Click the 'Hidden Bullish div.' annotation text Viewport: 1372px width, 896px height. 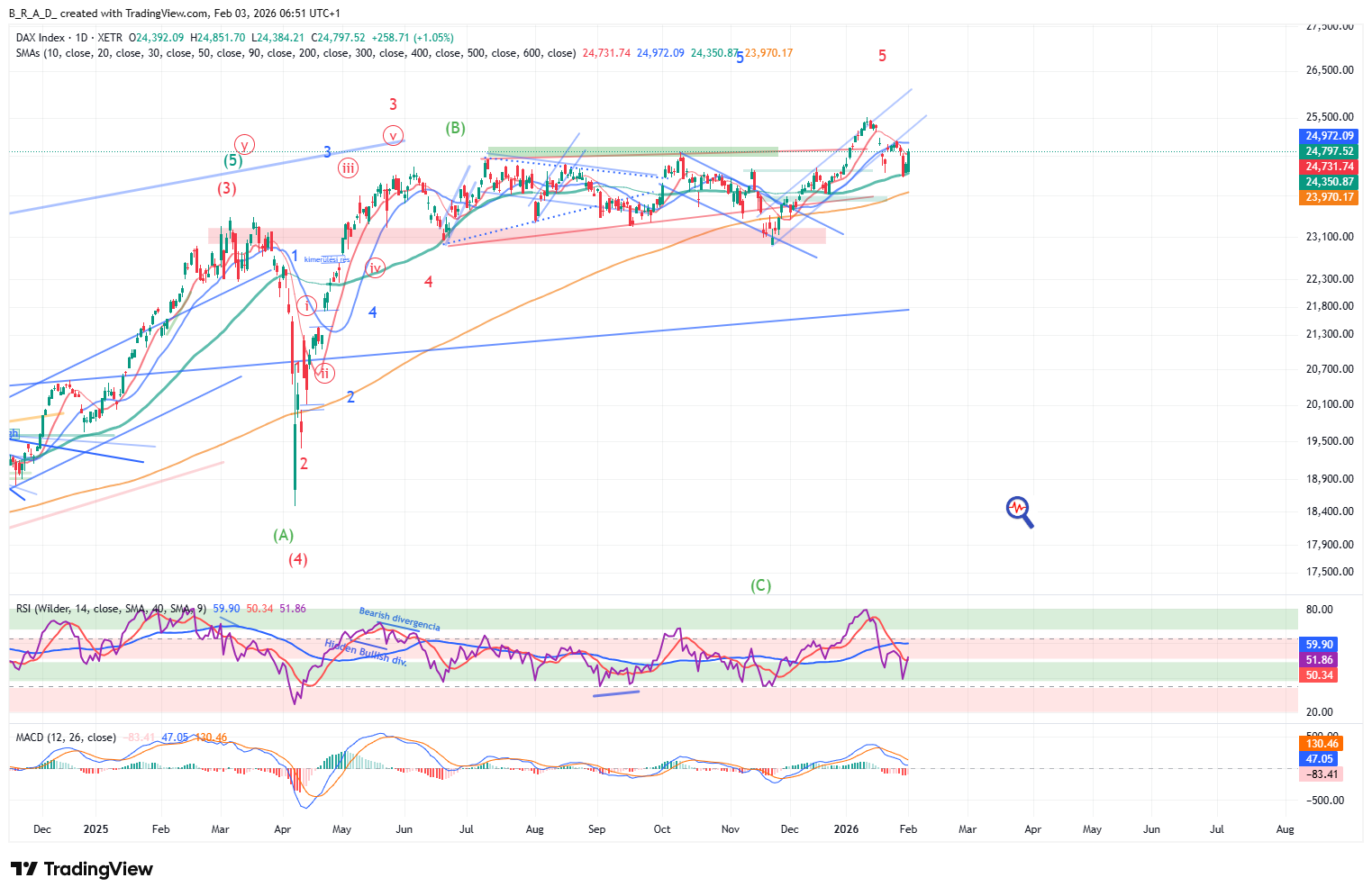coord(365,652)
